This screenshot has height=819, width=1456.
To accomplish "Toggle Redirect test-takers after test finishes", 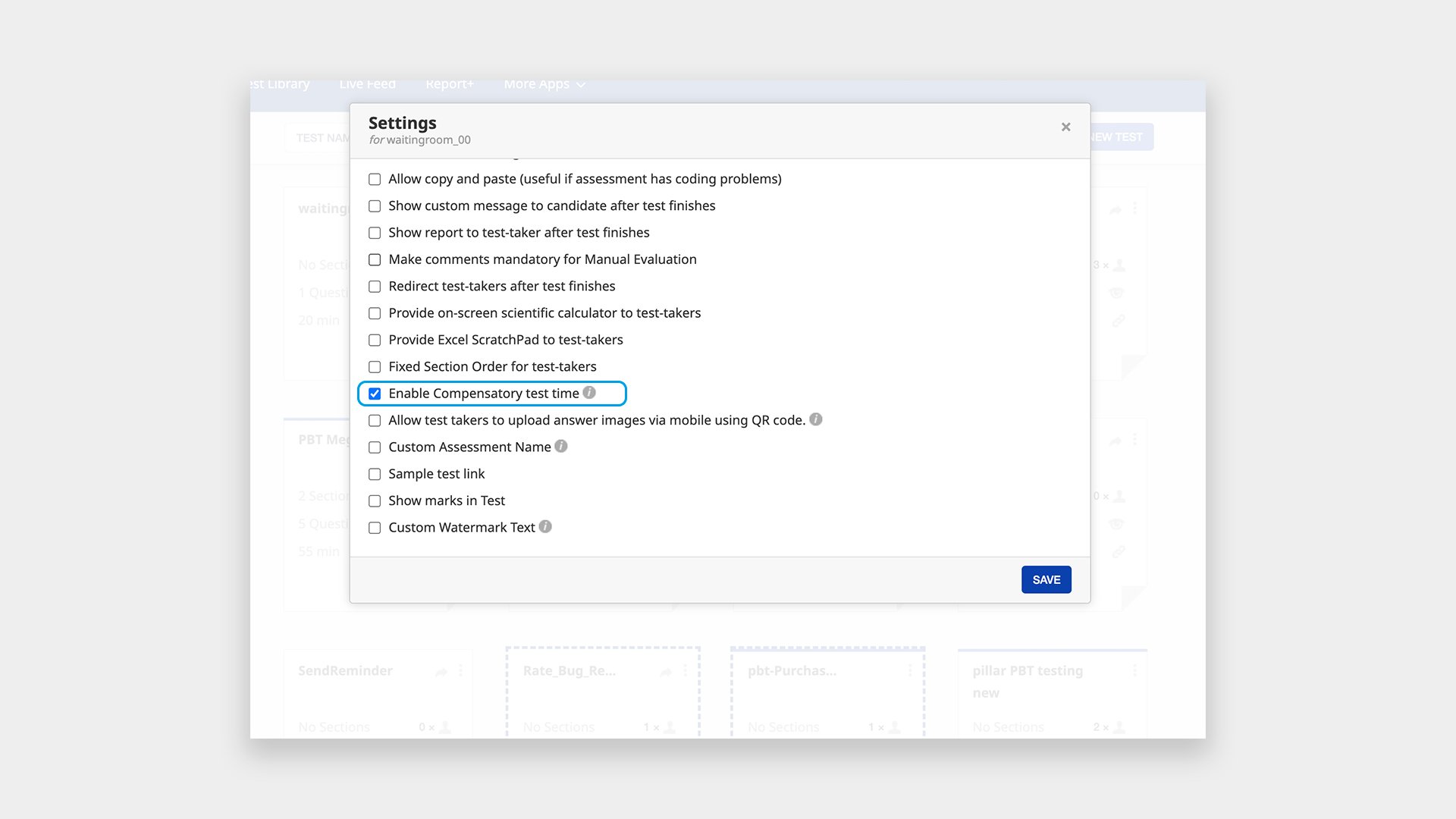I will click(x=375, y=287).
